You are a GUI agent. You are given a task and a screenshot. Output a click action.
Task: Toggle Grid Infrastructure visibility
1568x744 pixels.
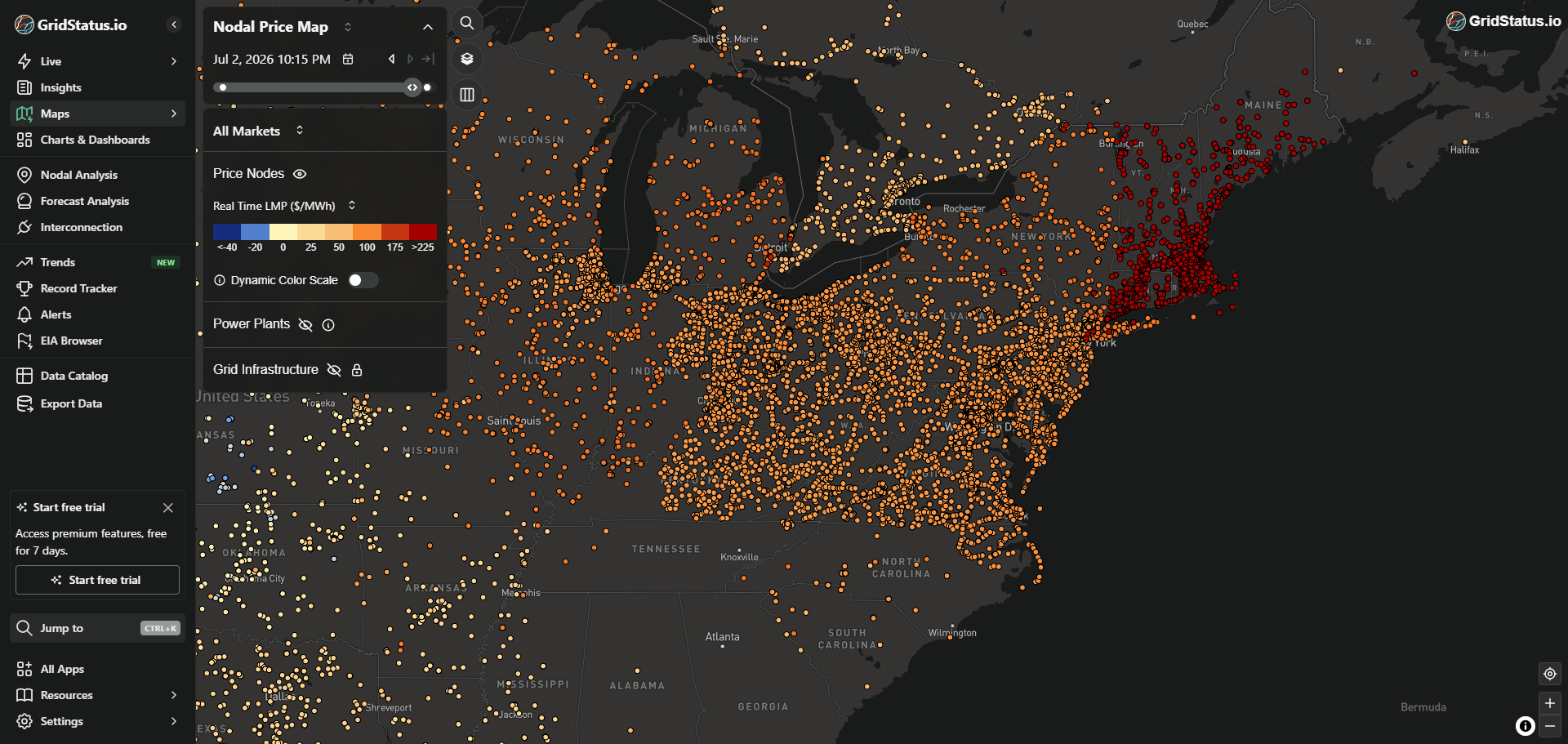click(x=334, y=370)
